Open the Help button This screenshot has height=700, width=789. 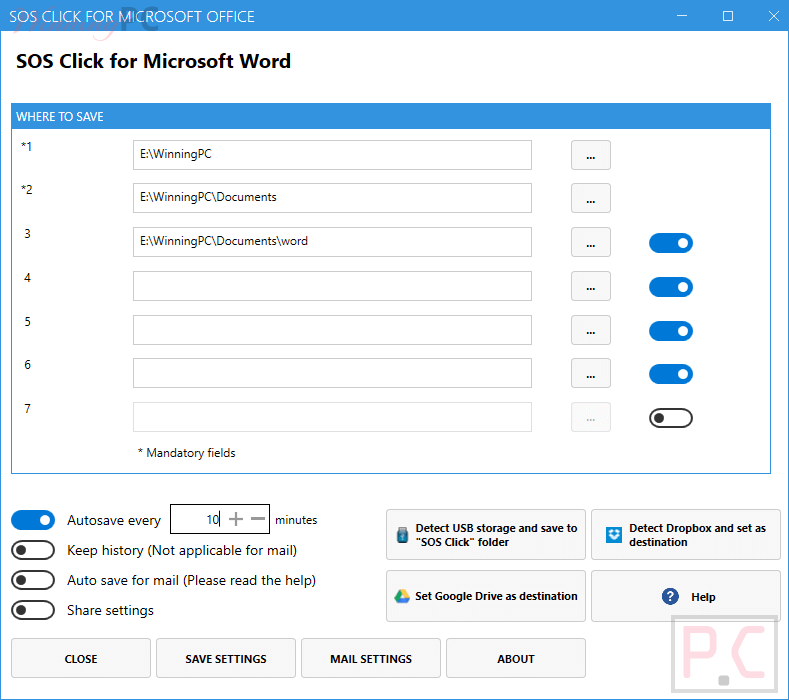(x=686, y=596)
